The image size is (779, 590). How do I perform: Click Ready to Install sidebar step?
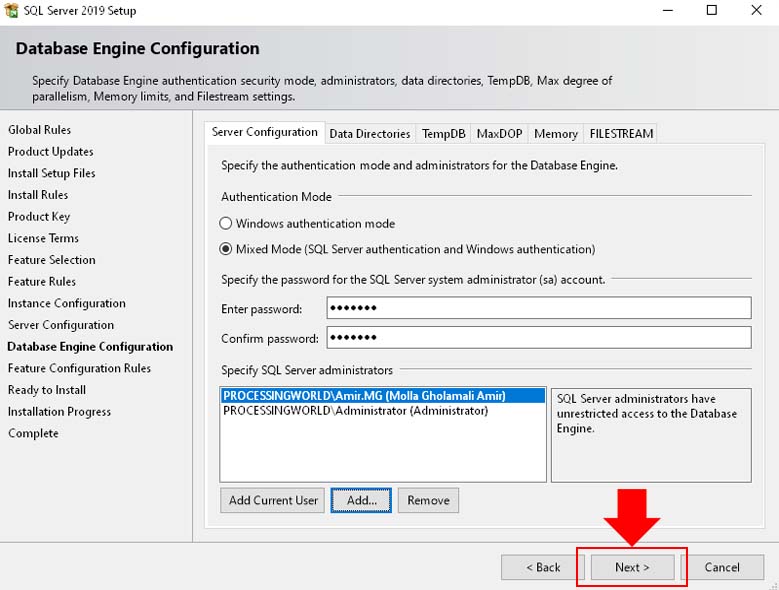(x=47, y=390)
